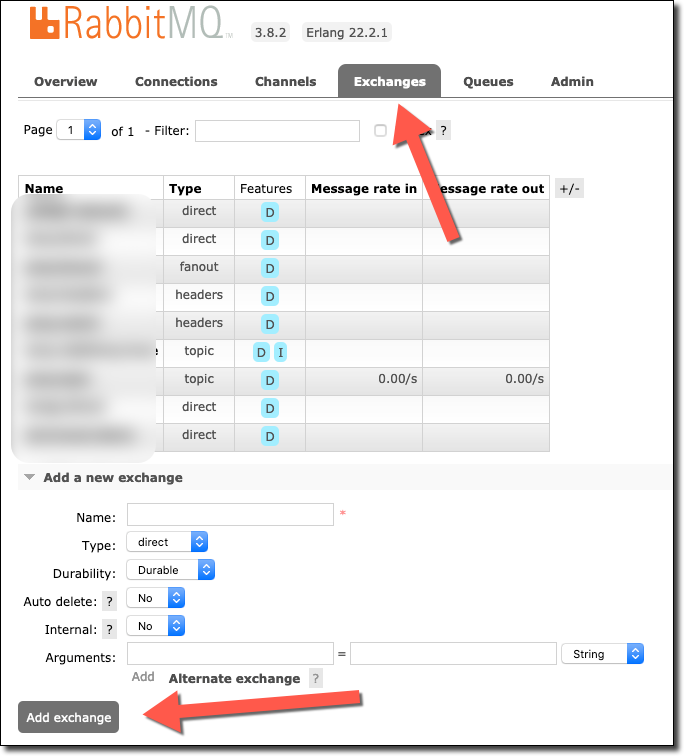Click D badge in topic row with 0.00/s
Screen dimensions: 684x756
pos(270,380)
